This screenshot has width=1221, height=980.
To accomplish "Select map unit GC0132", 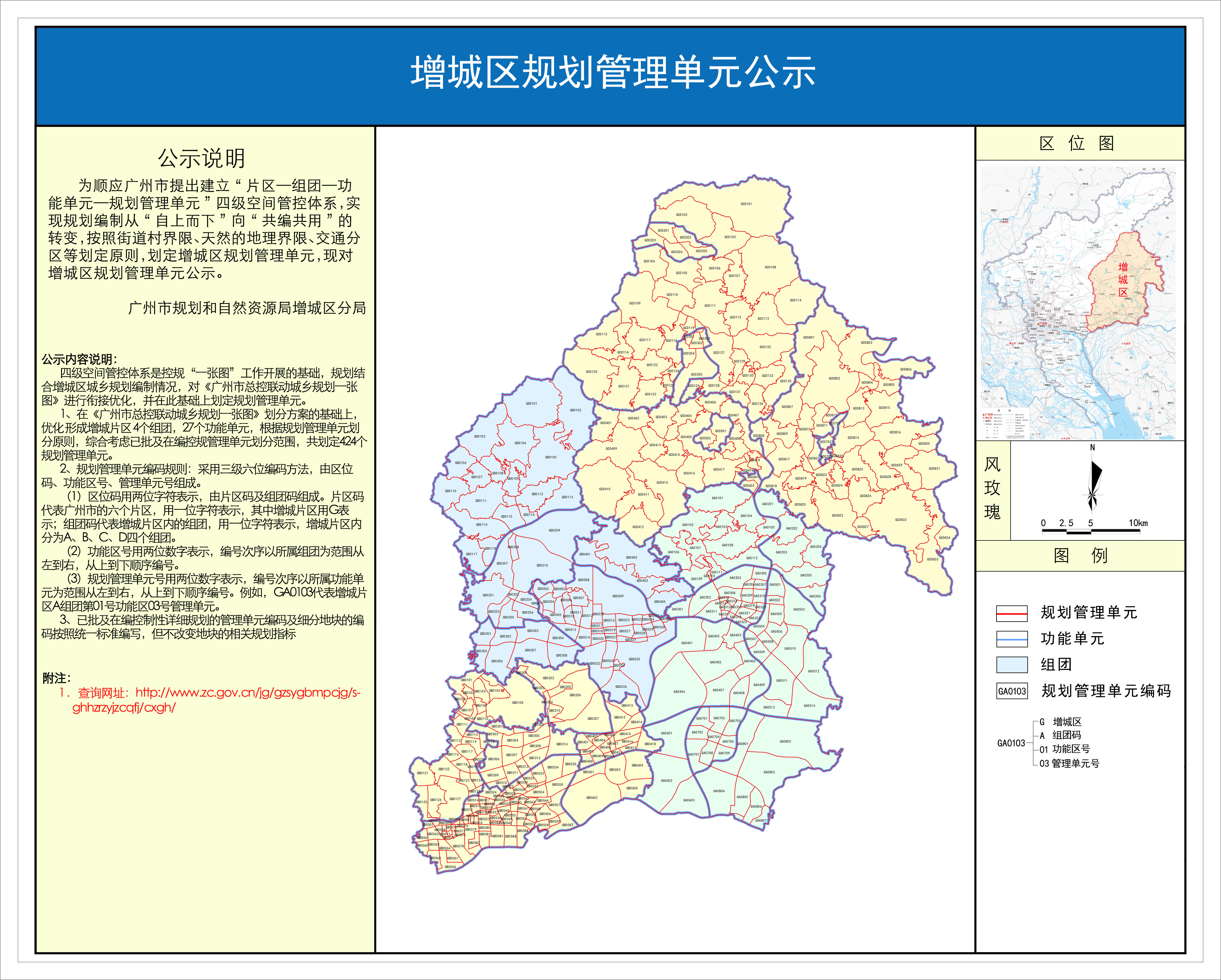I will [x=765, y=347].
